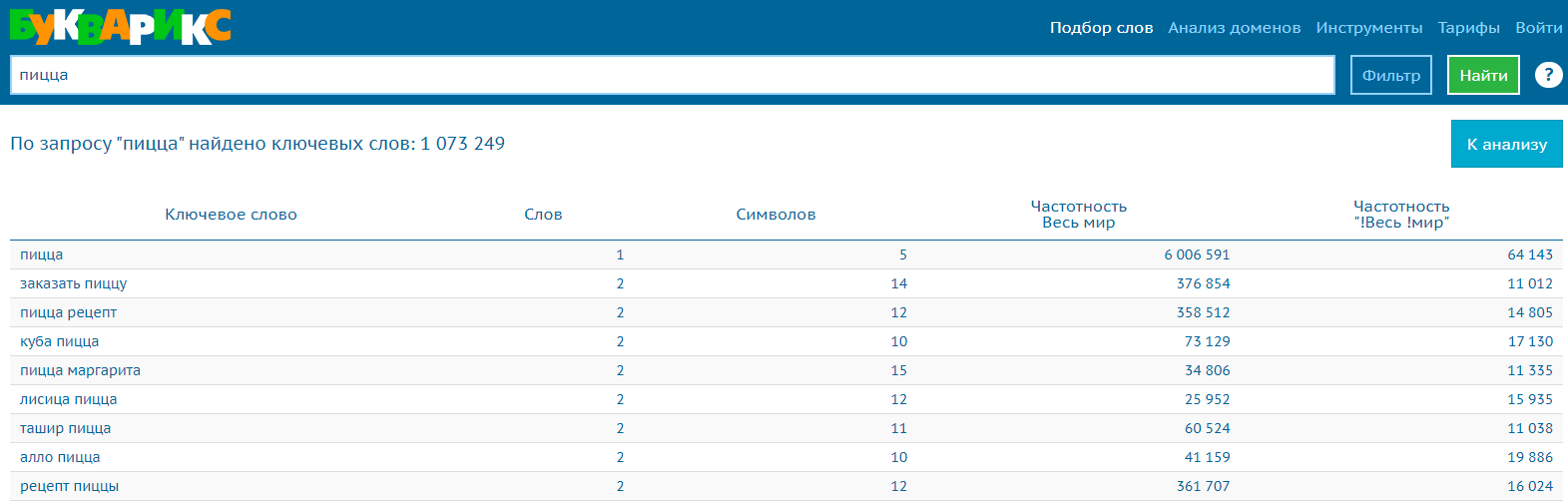Select the keyword пицца маргарита
The height and width of the screenshot is (501, 1568).
pos(80,370)
